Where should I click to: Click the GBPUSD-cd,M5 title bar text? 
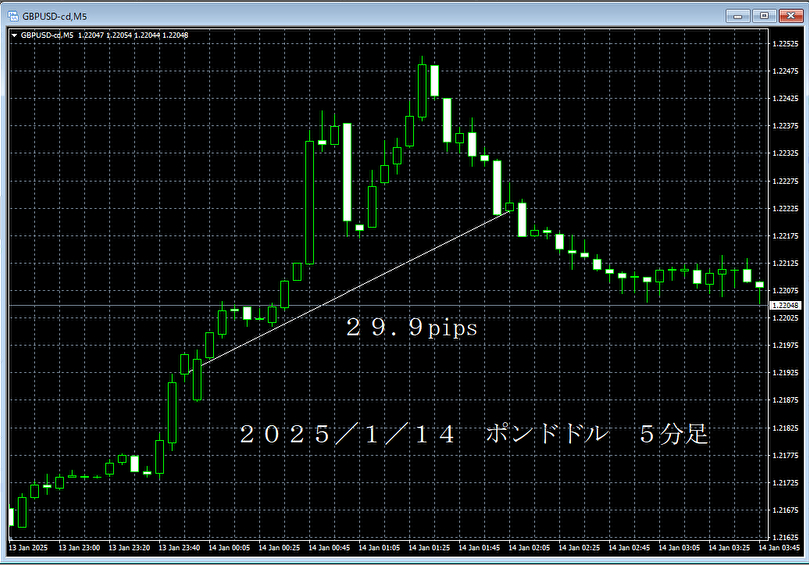(x=56, y=15)
